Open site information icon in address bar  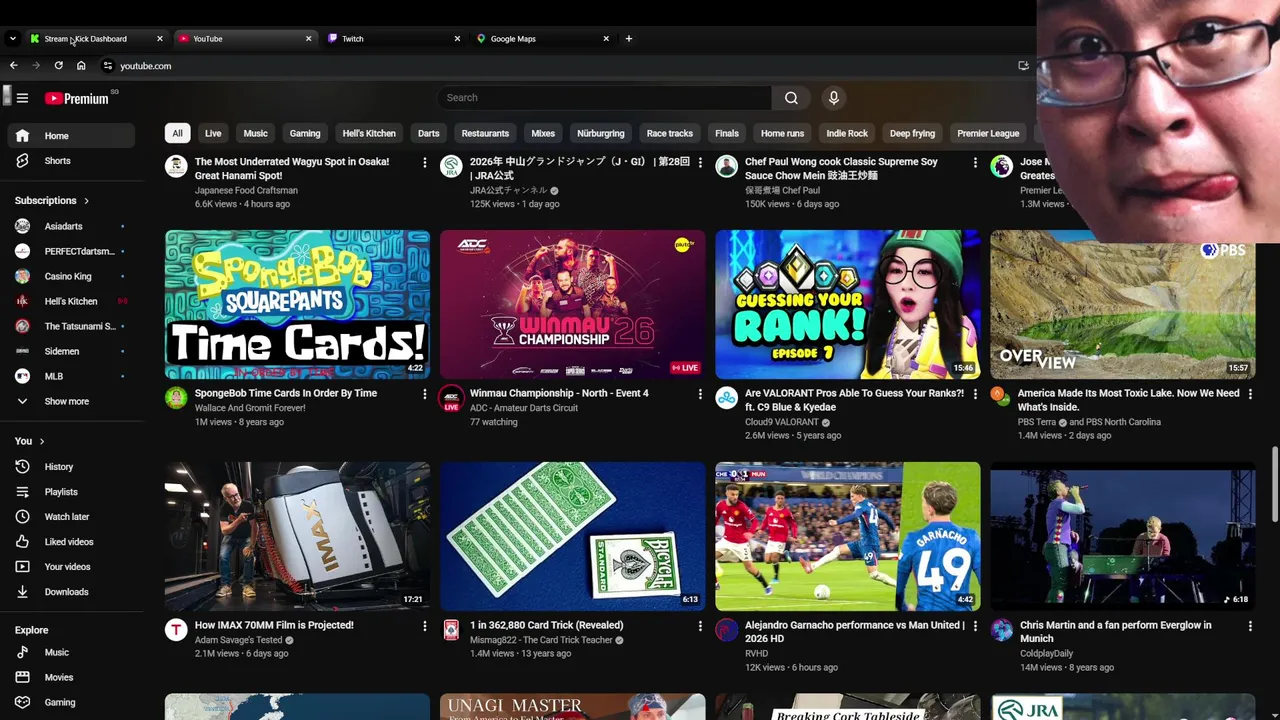108,66
